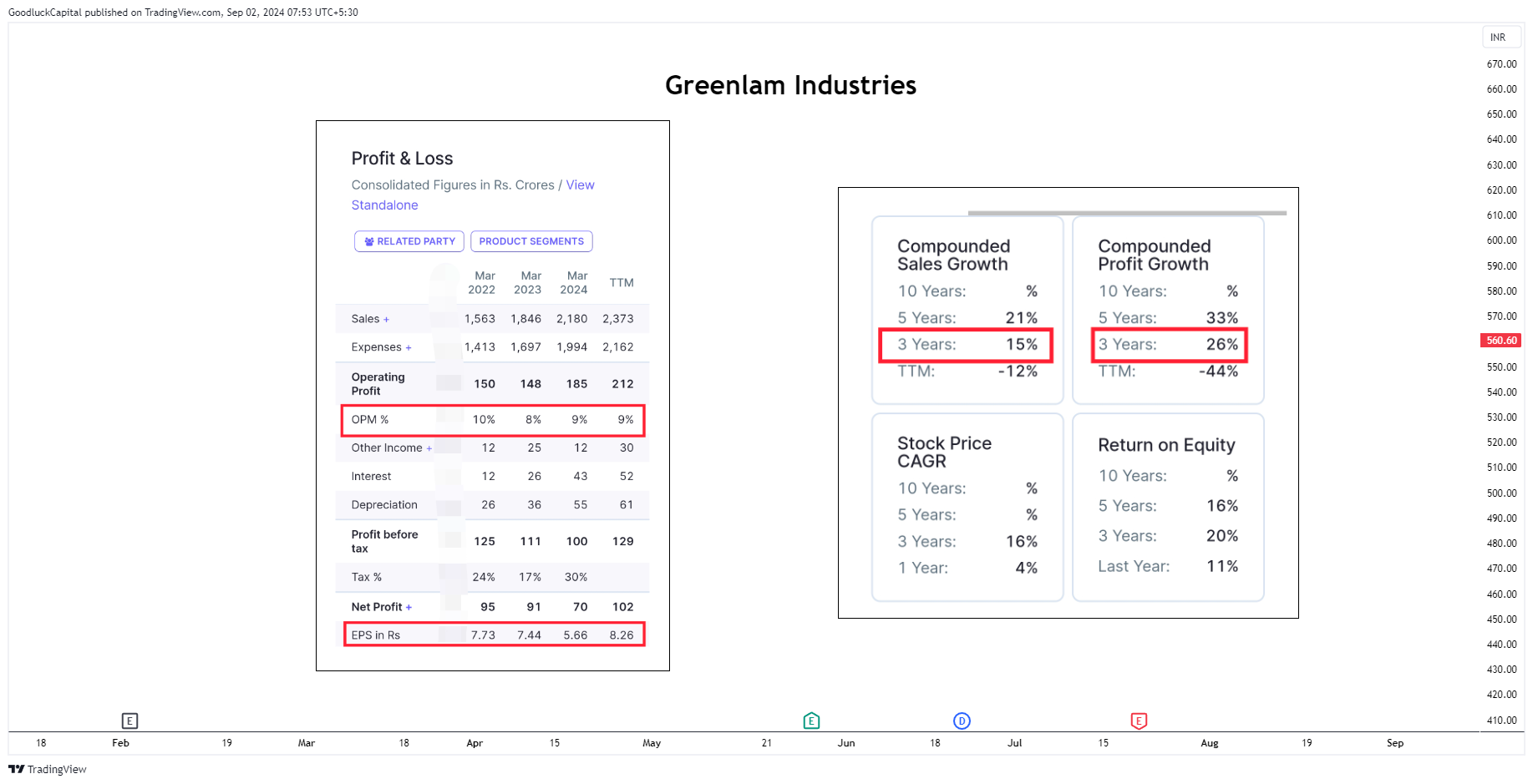
Task: Click the TTM Expenses value 2,162
Action: [x=618, y=347]
